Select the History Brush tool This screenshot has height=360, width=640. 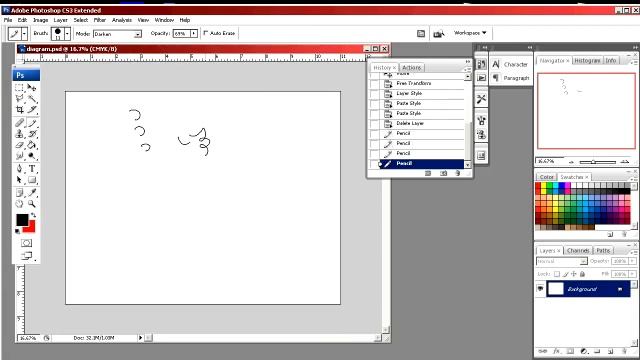click(x=32, y=133)
